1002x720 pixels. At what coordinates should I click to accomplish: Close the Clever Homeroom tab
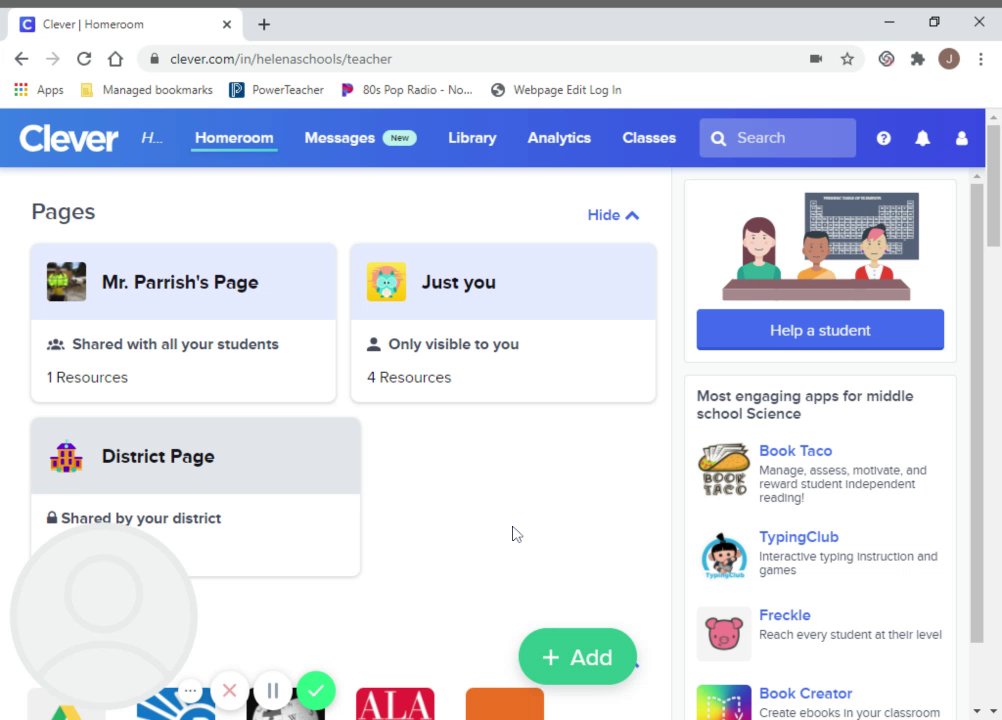click(227, 24)
